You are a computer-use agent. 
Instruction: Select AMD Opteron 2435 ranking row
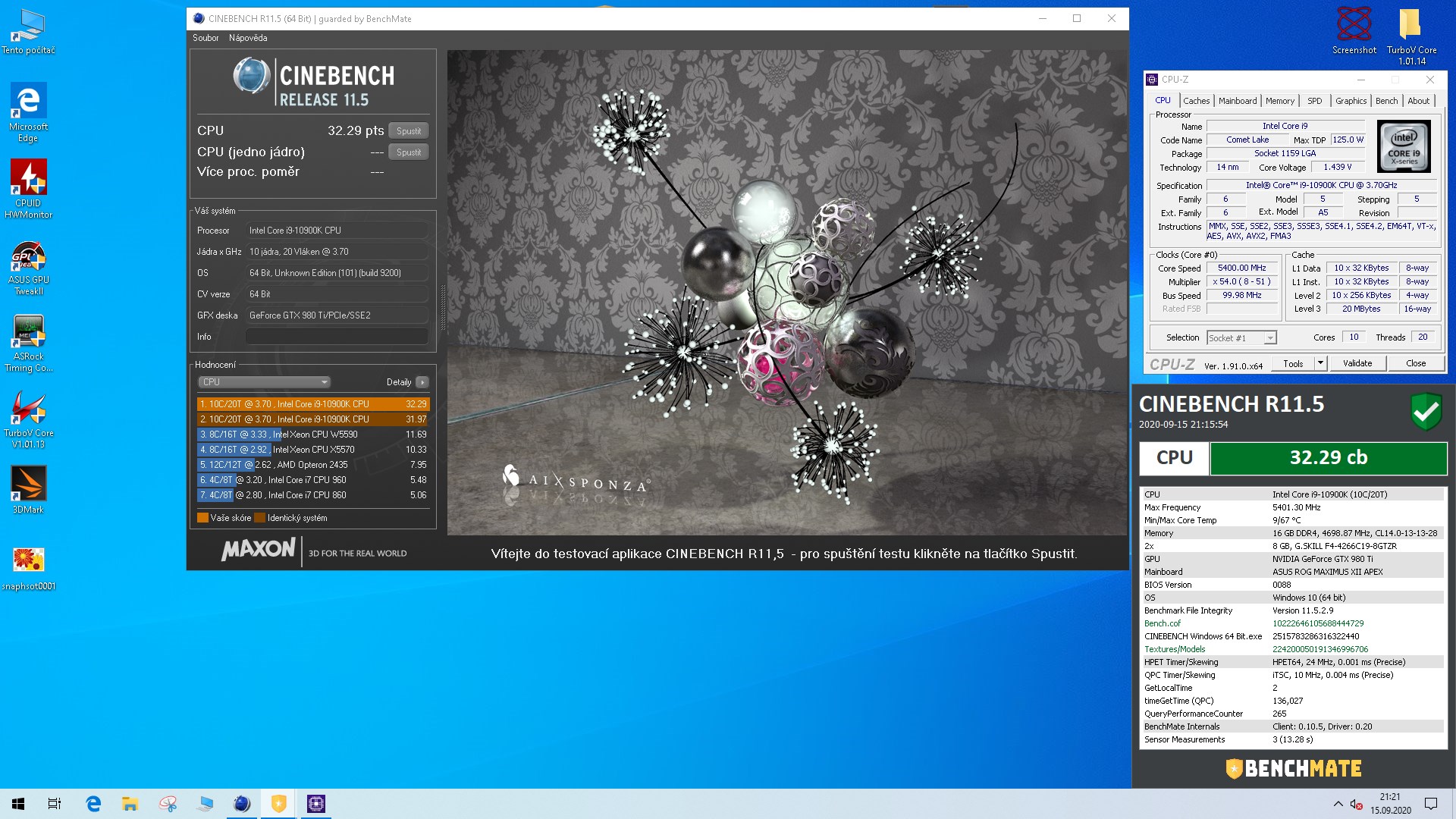[x=313, y=465]
